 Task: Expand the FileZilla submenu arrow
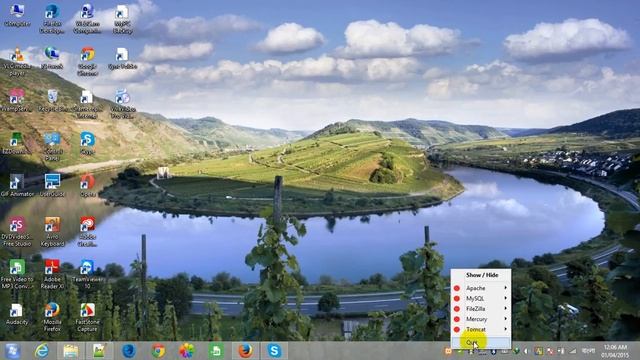[x=505, y=309]
